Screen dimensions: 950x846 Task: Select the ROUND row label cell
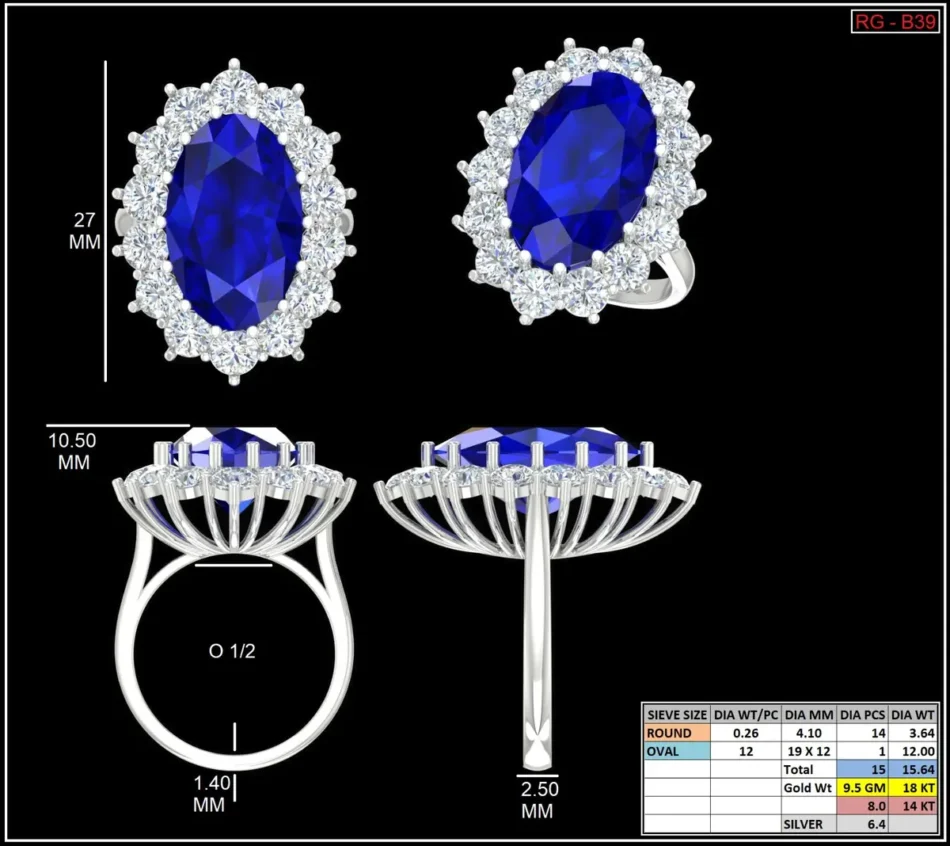click(x=677, y=733)
